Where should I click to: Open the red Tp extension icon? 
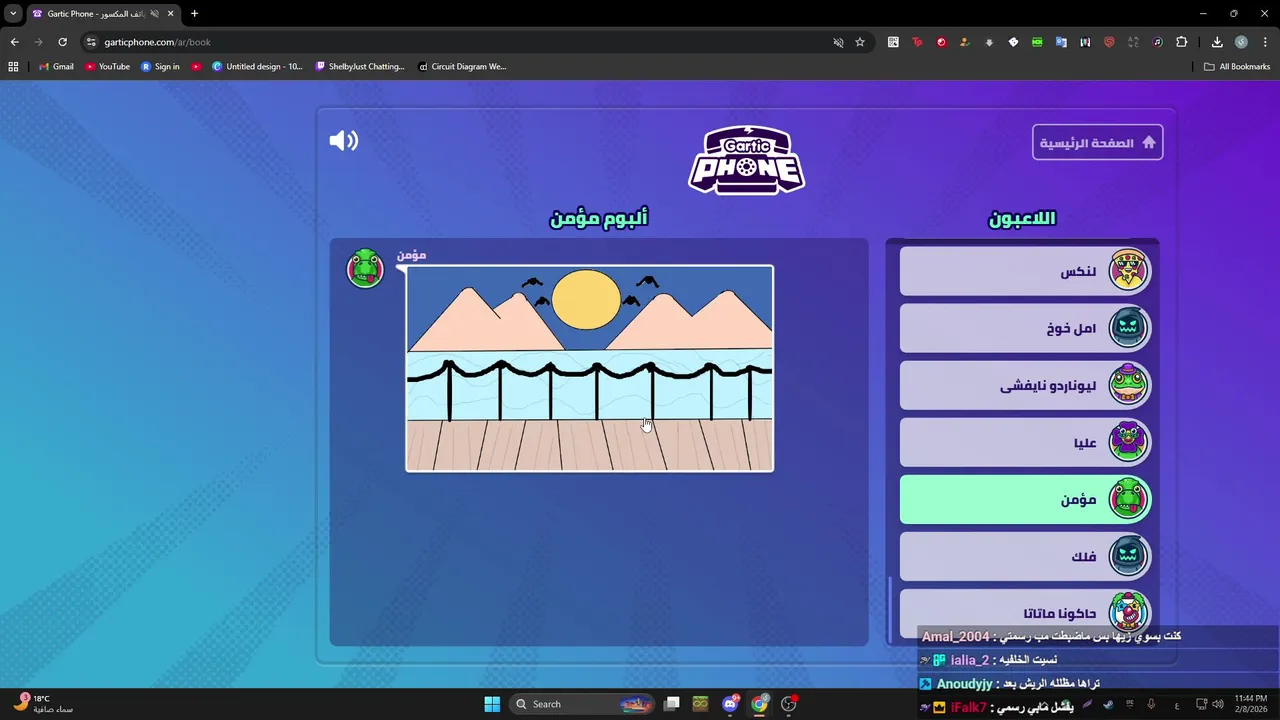click(x=917, y=42)
